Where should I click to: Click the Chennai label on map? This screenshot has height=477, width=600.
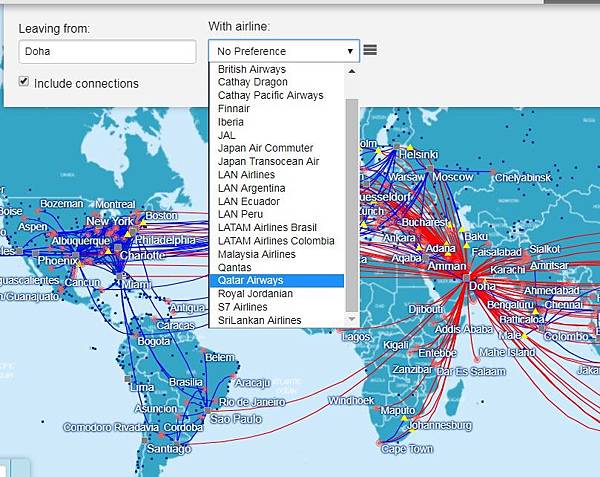point(563,305)
